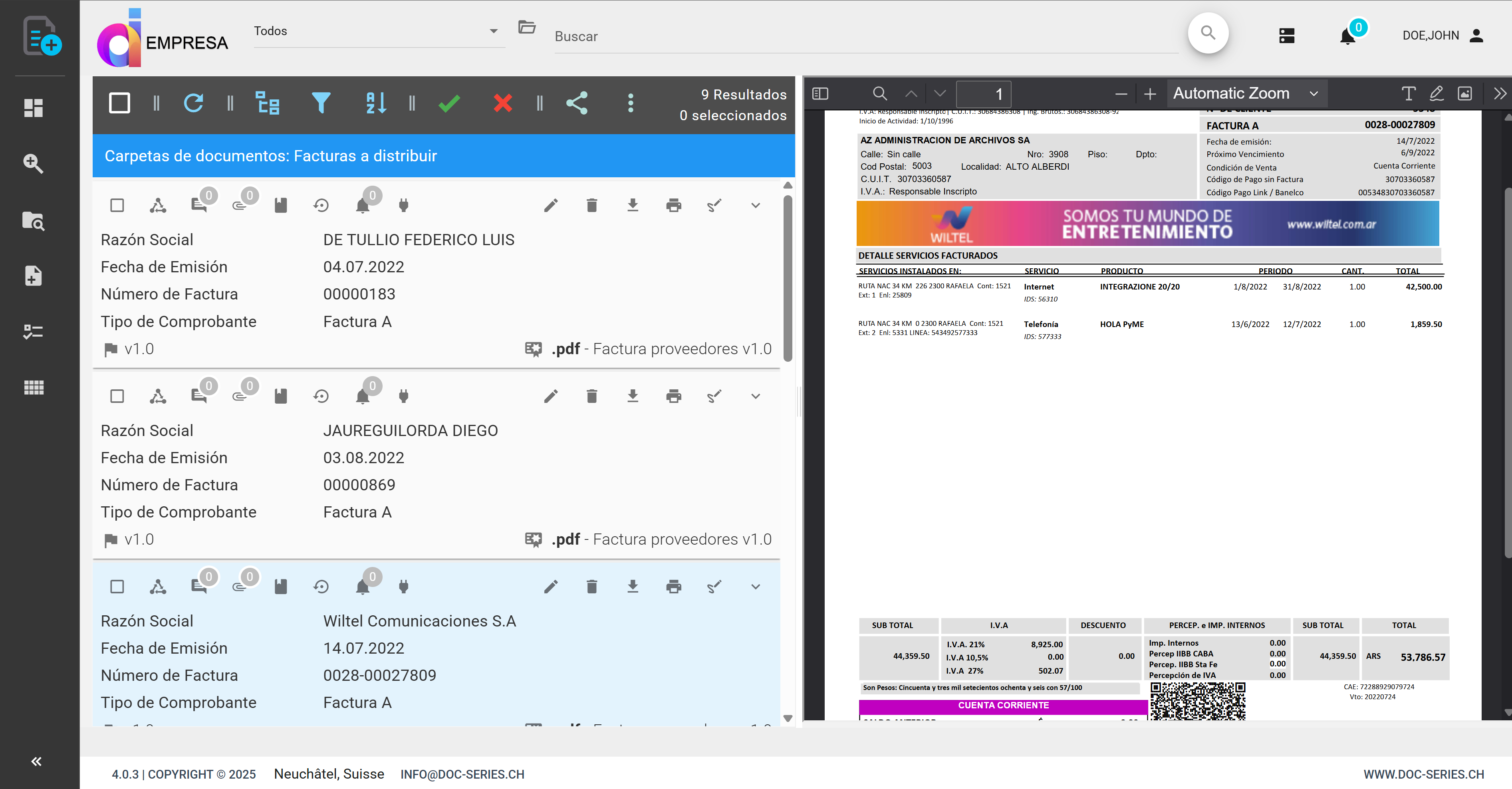This screenshot has width=1512, height=789.
Task: Click the round magnifier search button
Action: tap(1208, 33)
